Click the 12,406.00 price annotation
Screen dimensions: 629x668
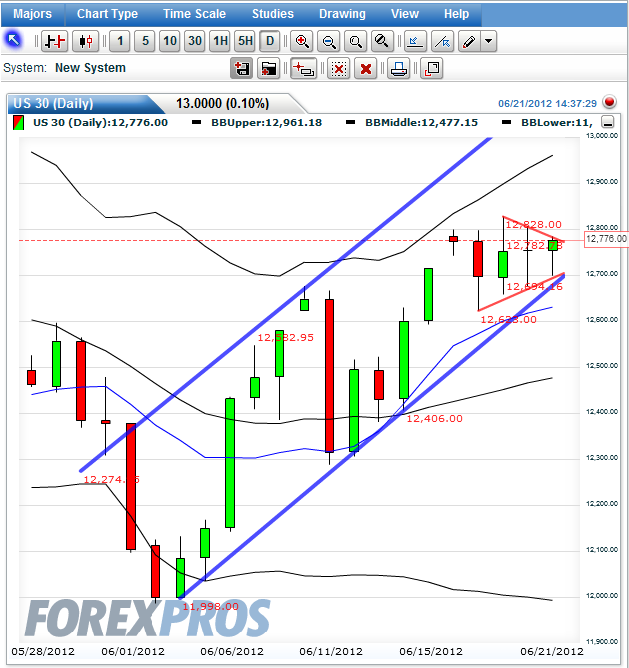[434, 418]
